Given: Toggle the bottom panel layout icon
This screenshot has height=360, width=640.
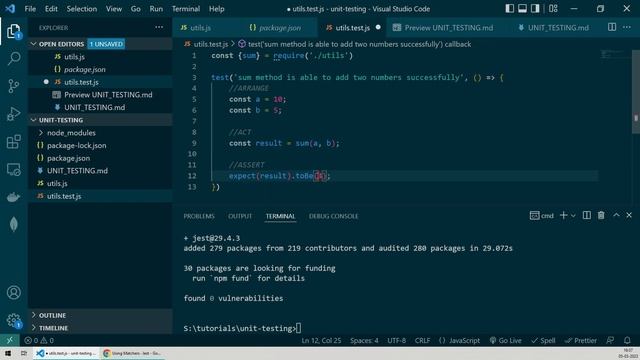Looking at the screenshot, I should 522,9.
